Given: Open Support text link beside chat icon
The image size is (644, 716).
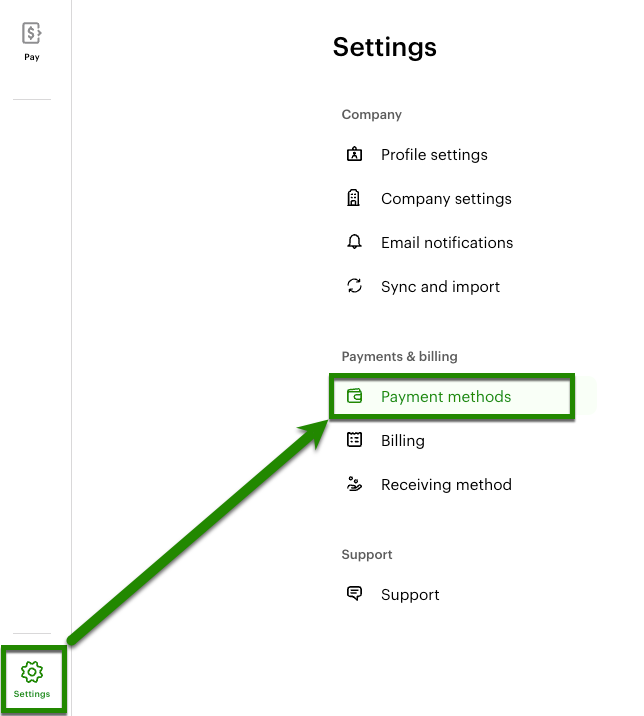Looking at the screenshot, I should pyautogui.click(x=410, y=595).
